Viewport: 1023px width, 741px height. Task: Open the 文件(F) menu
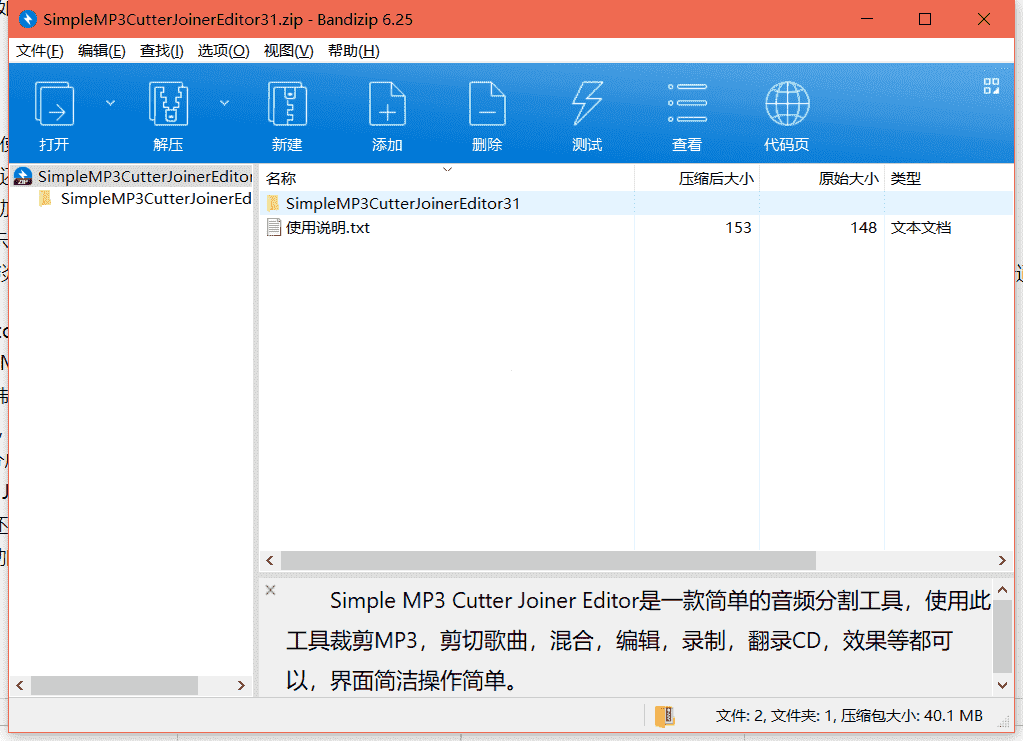(x=40, y=51)
